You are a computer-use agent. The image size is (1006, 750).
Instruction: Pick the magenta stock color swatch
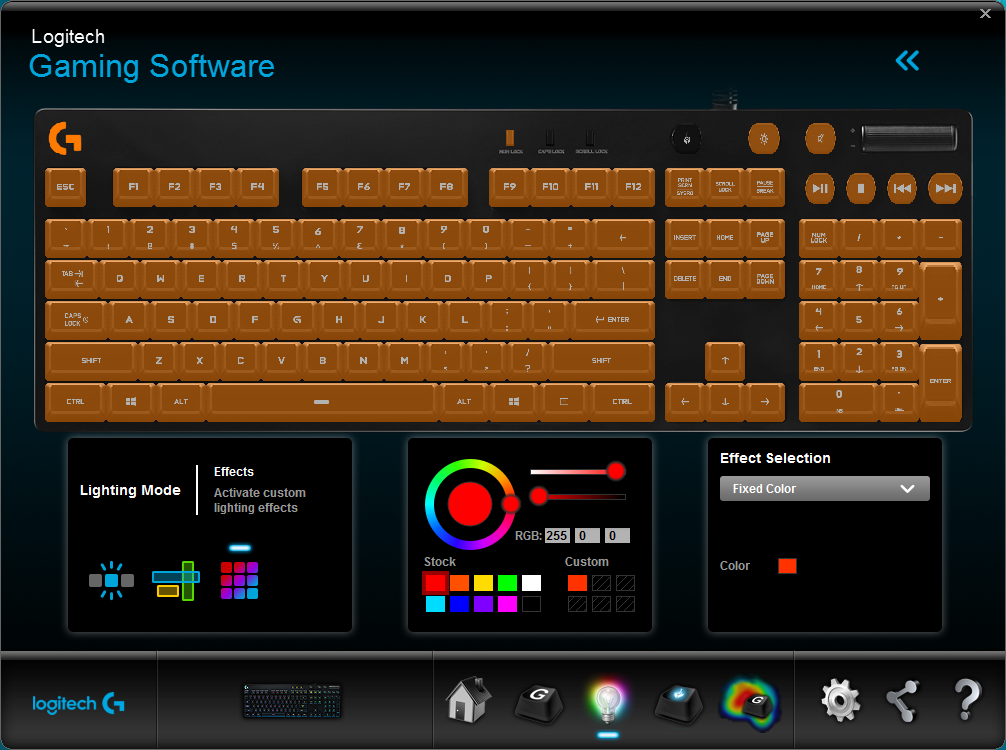click(507, 604)
